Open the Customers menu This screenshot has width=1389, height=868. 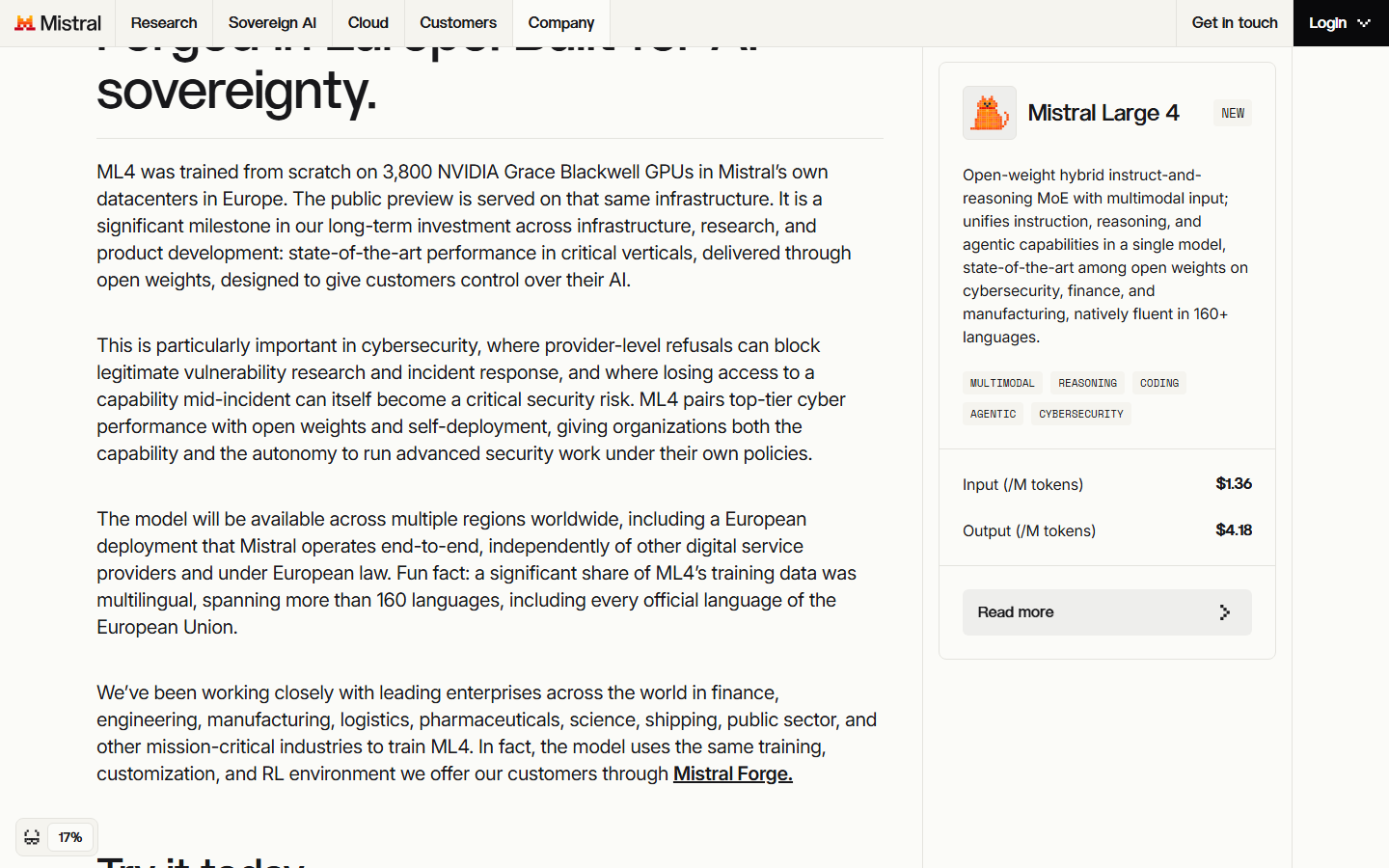click(x=458, y=23)
